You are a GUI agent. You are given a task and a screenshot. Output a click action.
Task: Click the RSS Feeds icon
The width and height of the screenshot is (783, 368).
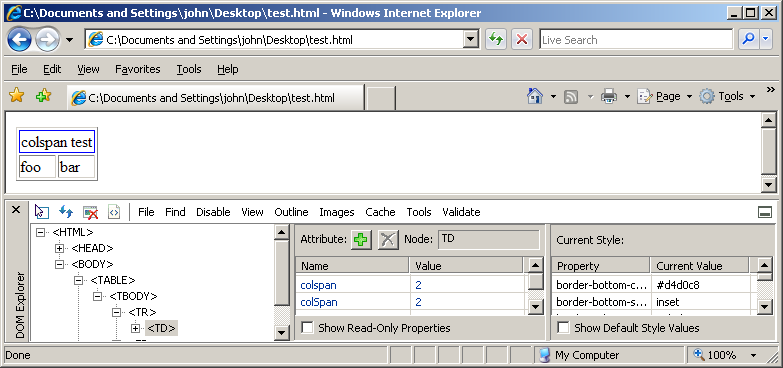point(571,96)
